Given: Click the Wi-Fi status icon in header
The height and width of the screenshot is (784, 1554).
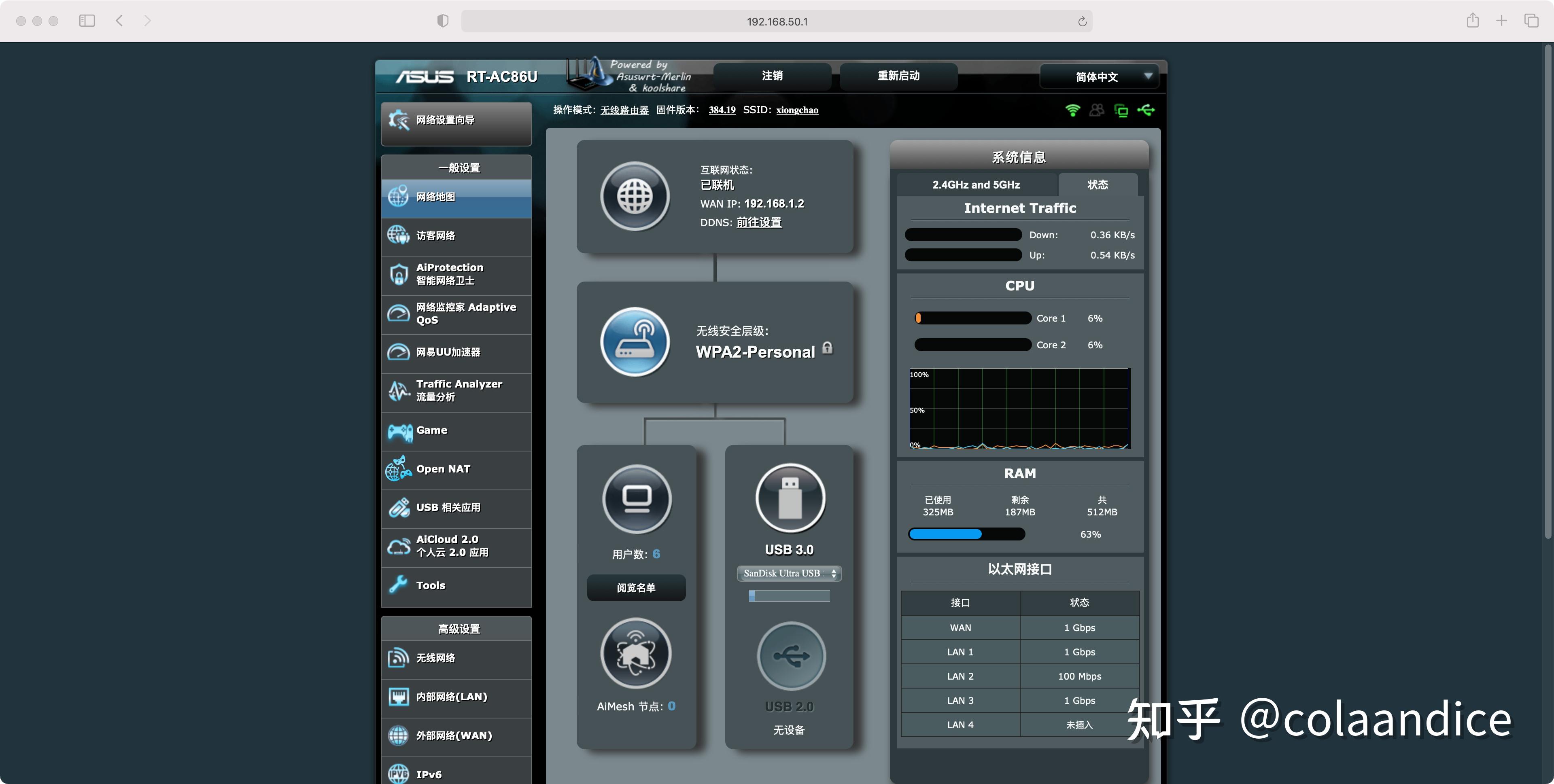Looking at the screenshot, I should (1072, 110).
